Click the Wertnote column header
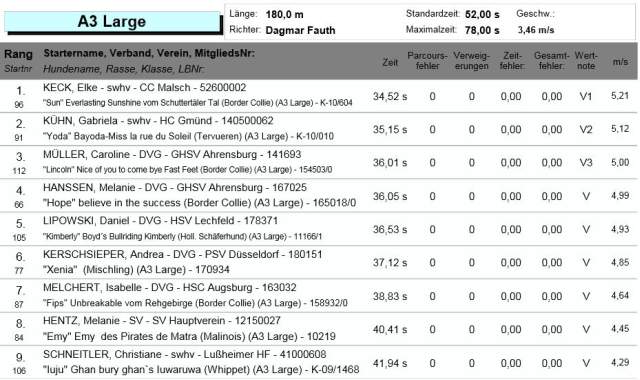 click(x=586, y=61)
